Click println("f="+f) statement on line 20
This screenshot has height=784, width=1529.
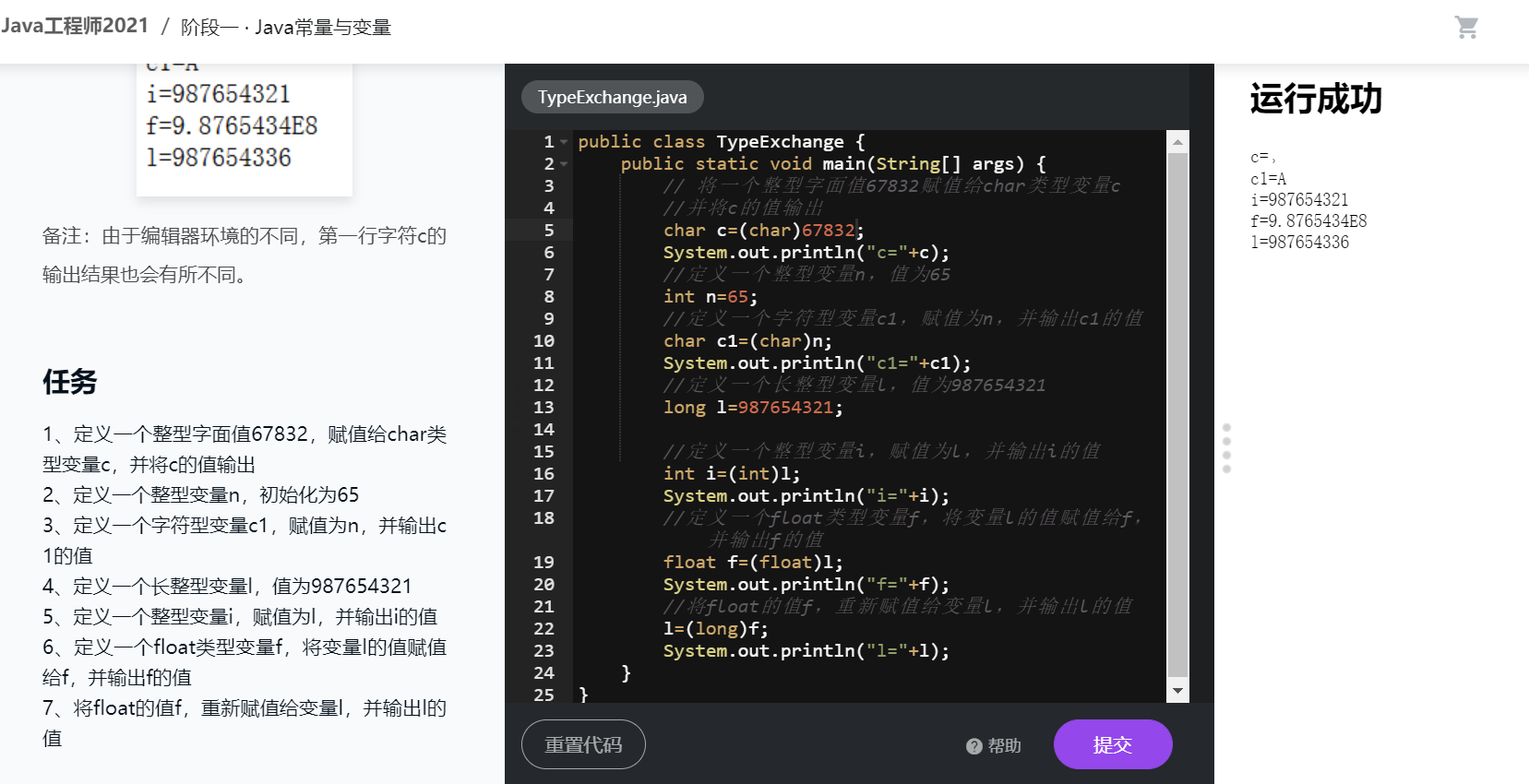tap(806, 585)
